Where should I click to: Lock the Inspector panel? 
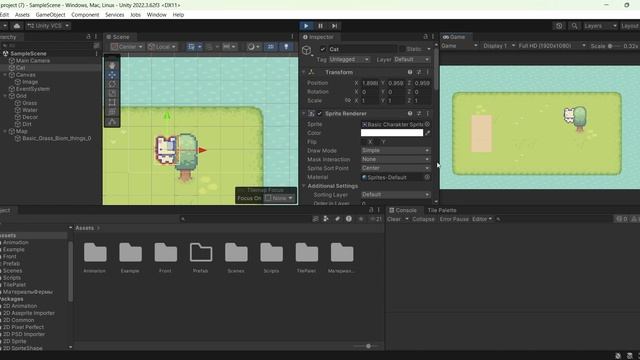pos(425,37)
